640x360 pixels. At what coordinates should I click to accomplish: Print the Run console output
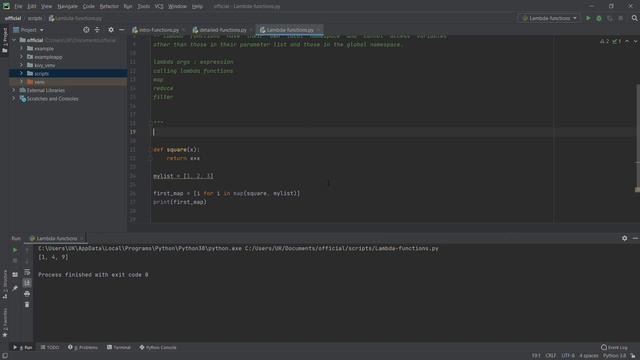point(27,293)
